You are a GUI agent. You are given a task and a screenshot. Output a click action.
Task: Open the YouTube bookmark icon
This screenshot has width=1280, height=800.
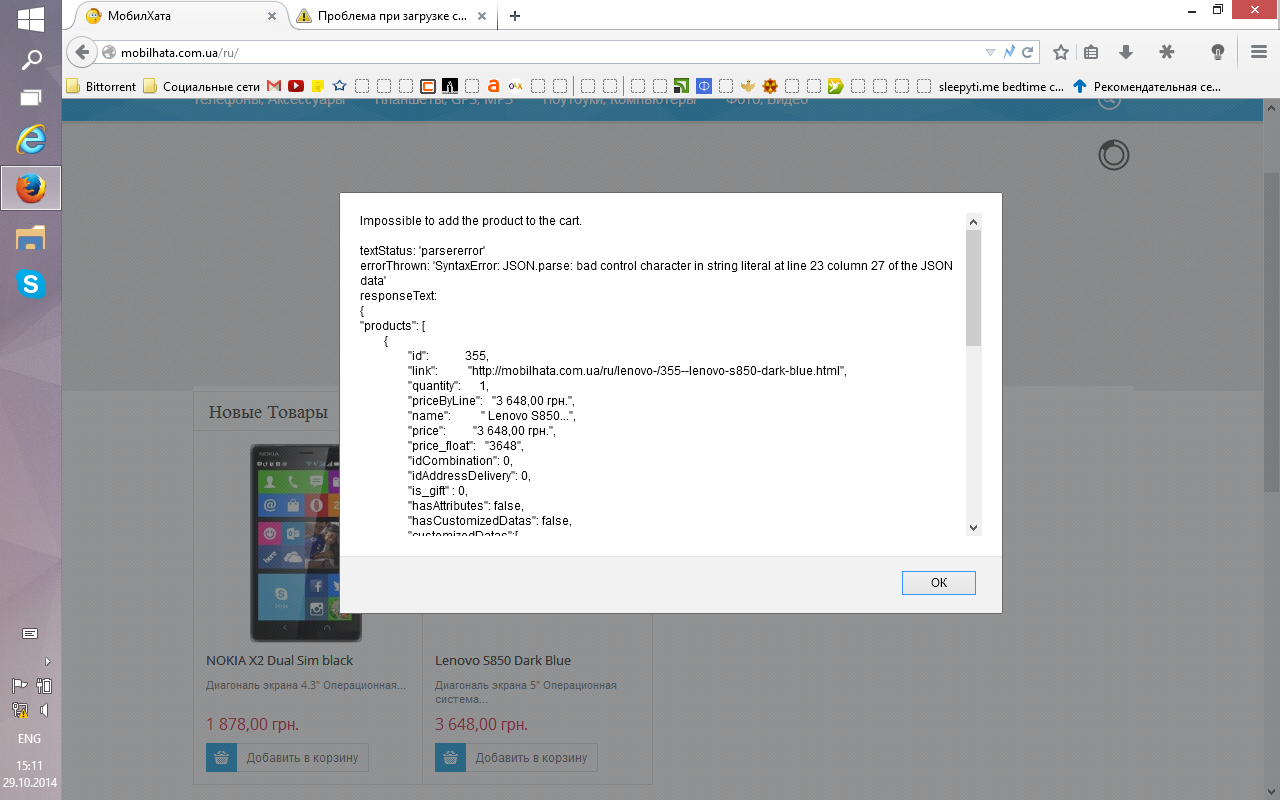coord(296,87)
